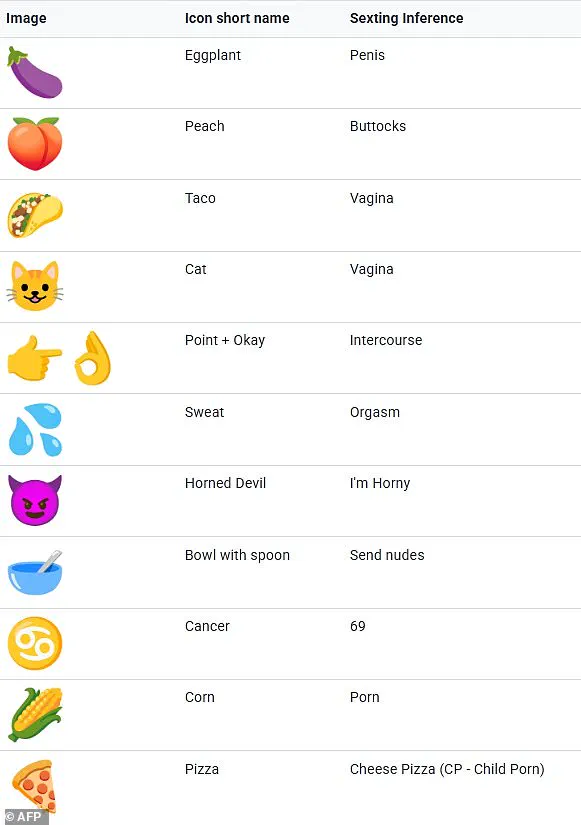Select the pizza slice emoji
The image size is (581, 825).
(x=34, y=787)
